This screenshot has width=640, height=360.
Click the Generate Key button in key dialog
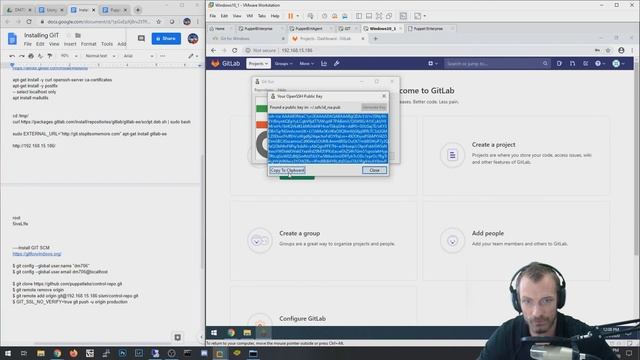pyautogui.click(x=374, y=107)
